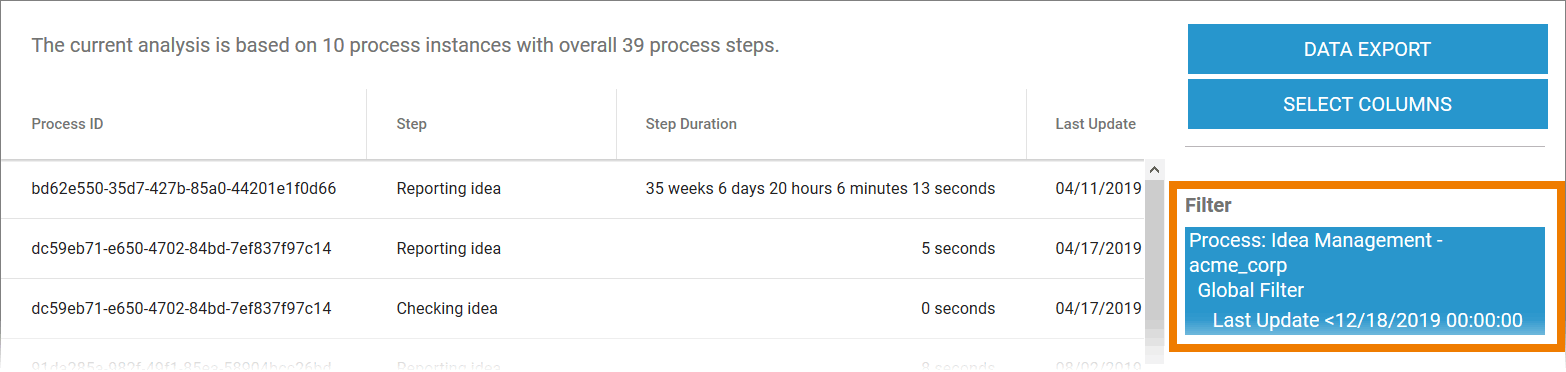The height and width of the screenshot is (372, 1566).
Task: Open the SELECT COLUMNS button
Action: 1367,104
